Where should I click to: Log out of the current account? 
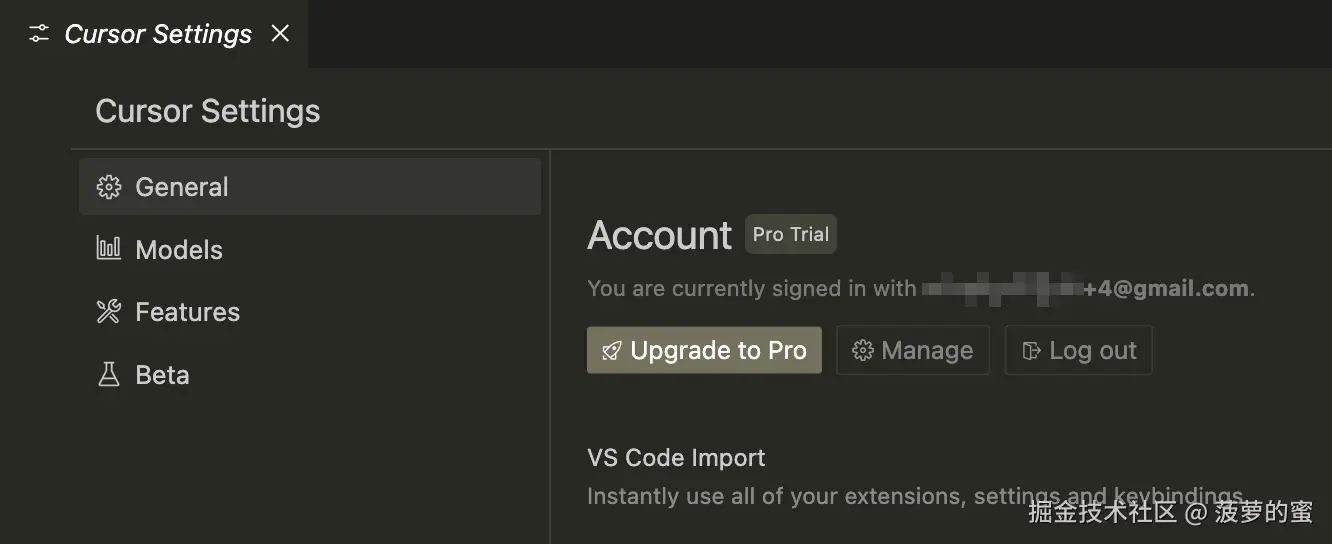[1078, 350]
